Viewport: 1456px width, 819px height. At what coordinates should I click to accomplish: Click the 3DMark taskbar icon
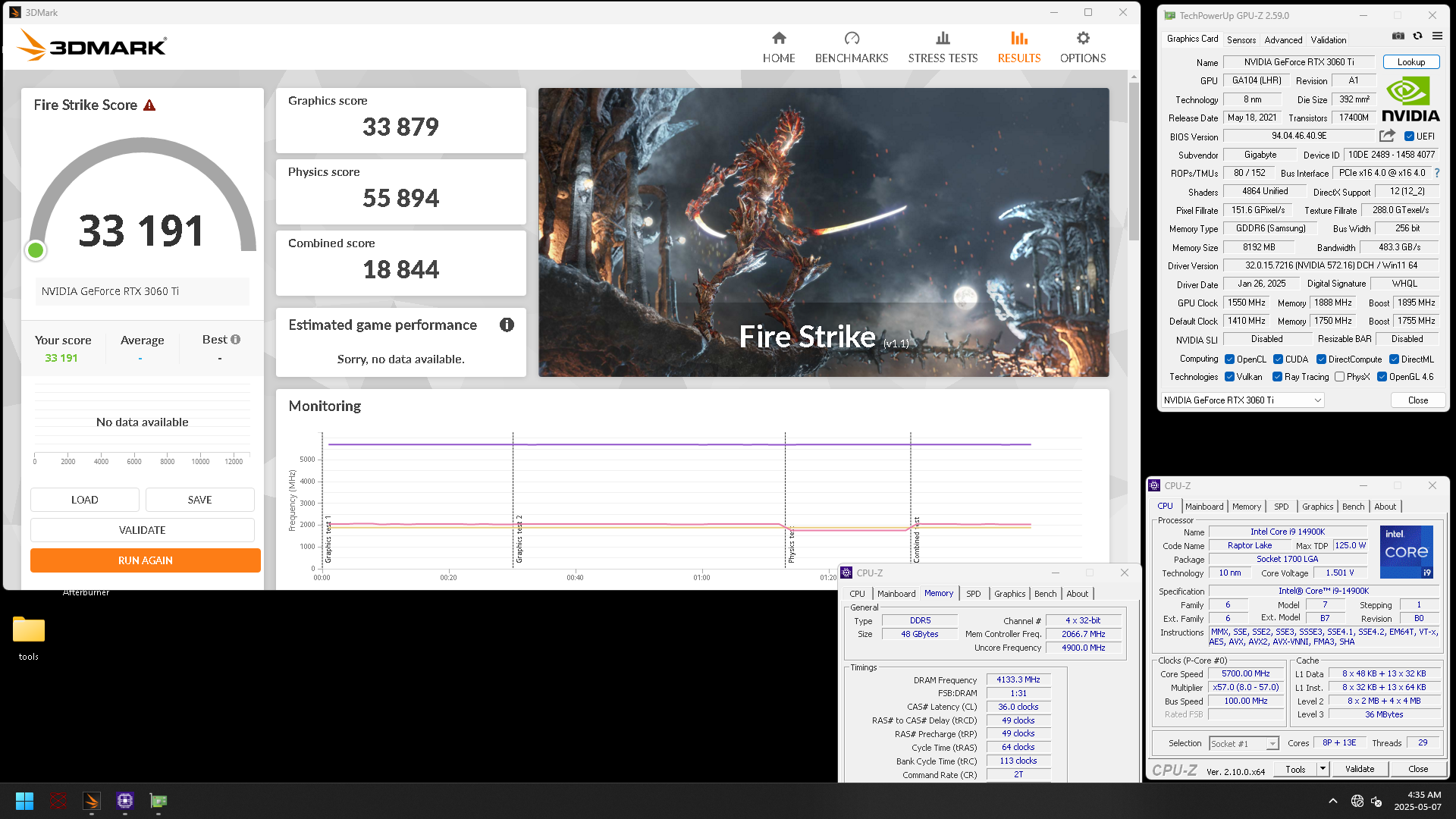(x=92, y=801)
